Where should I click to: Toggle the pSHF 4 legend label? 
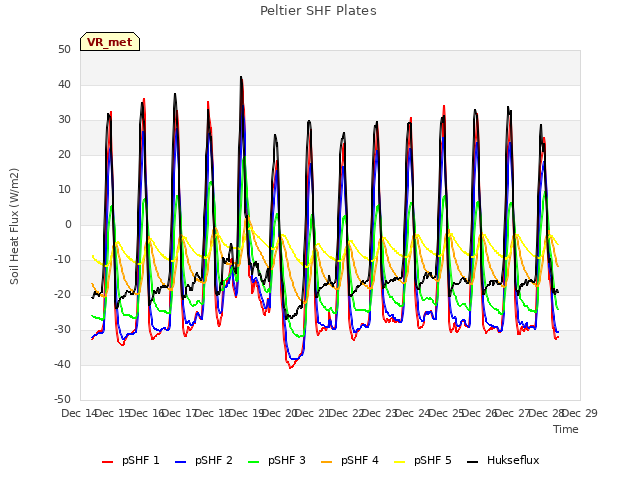[360, 460]
